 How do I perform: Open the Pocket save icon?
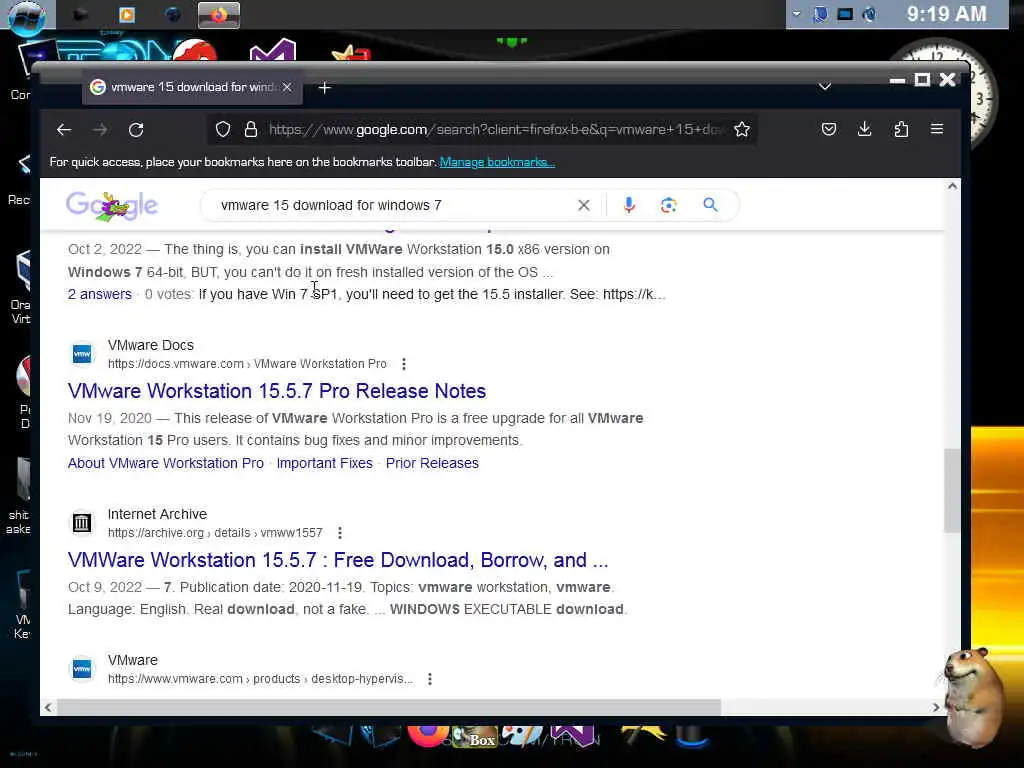[829, 129]
